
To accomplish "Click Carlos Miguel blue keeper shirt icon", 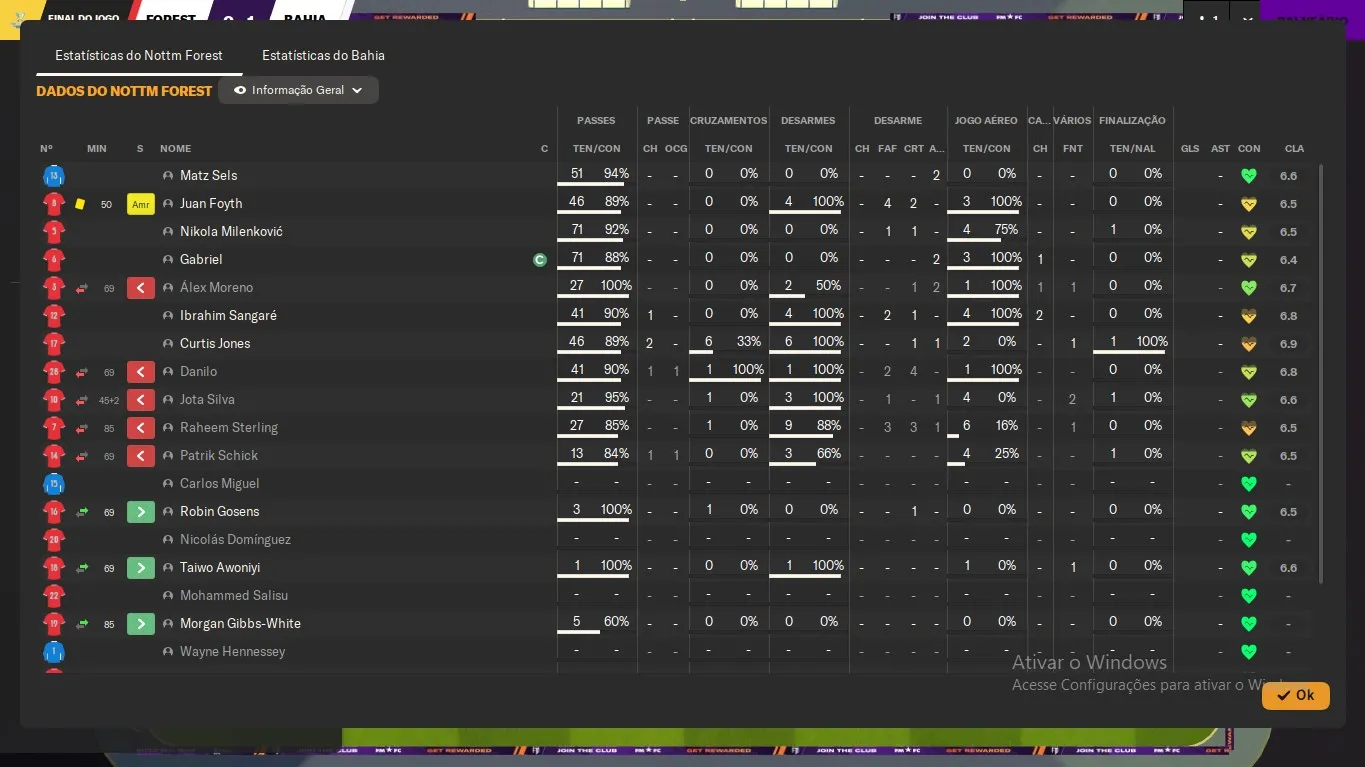I will (54, 484).
